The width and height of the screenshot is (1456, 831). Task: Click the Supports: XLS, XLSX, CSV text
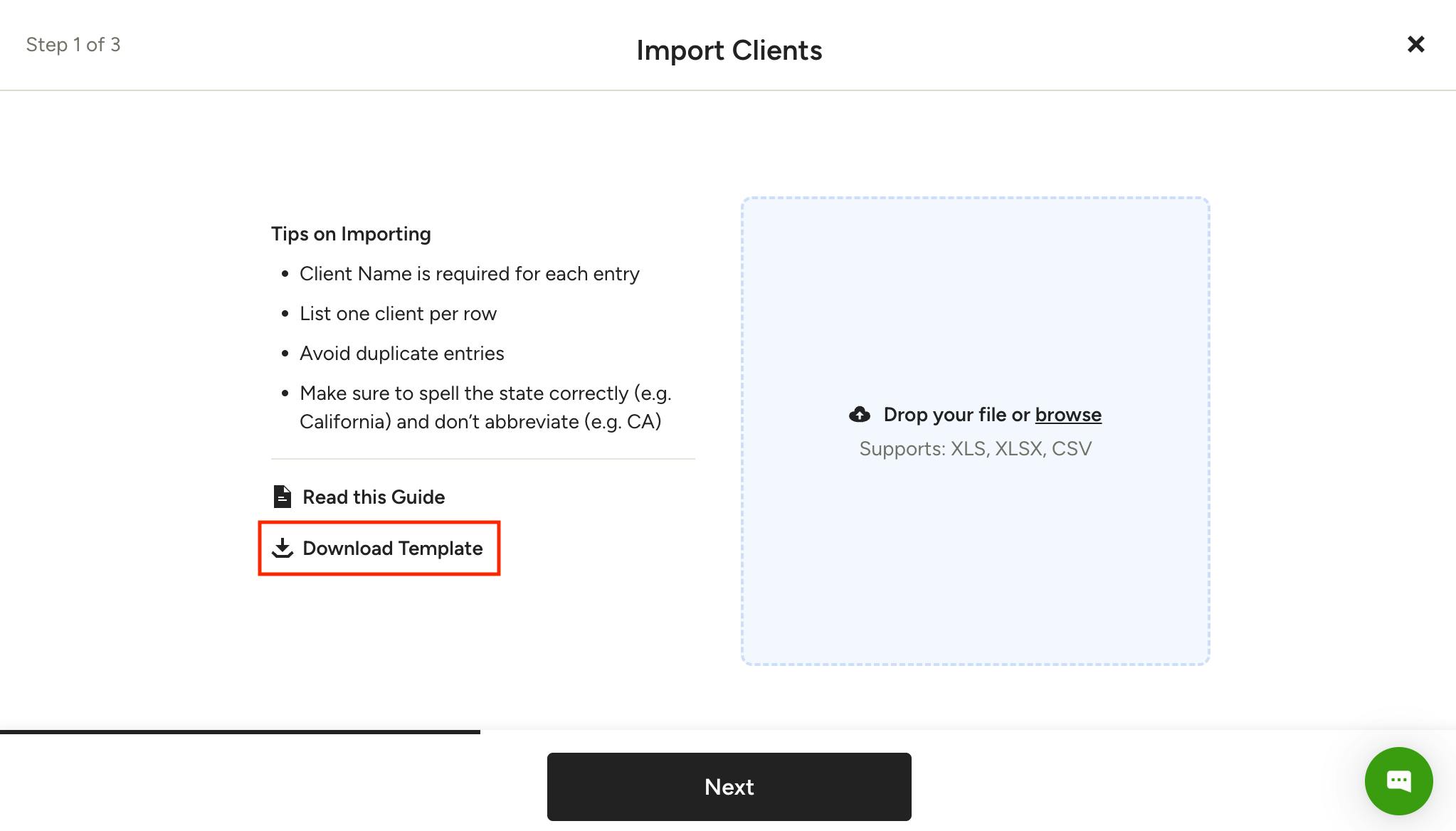[975, 449]
